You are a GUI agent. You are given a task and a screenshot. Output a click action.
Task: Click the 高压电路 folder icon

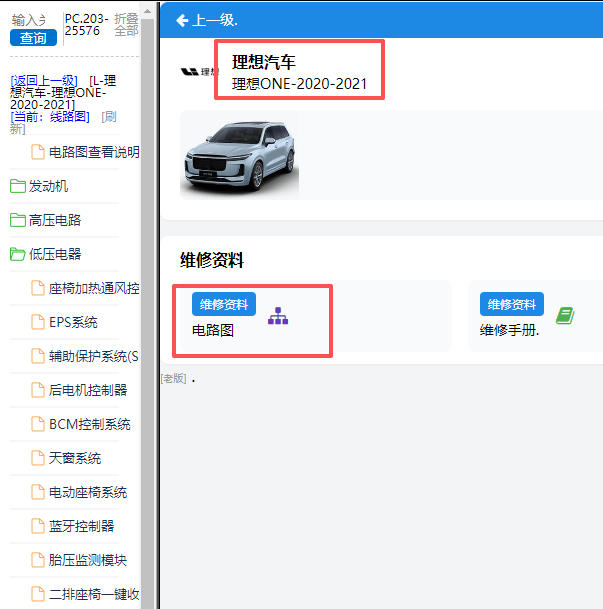pos(18,220)
